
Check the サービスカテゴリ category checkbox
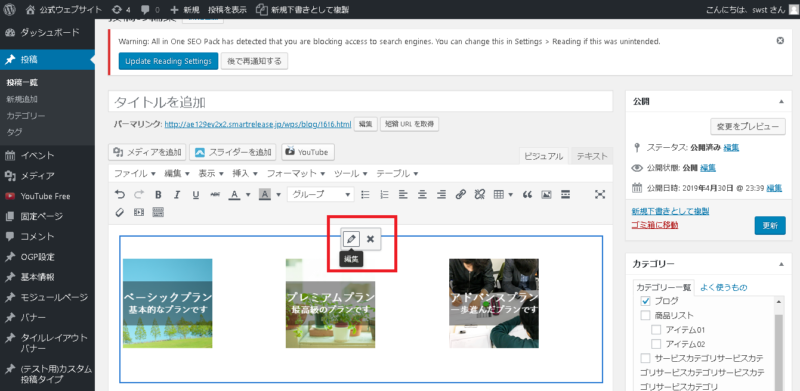pos(645,358)
